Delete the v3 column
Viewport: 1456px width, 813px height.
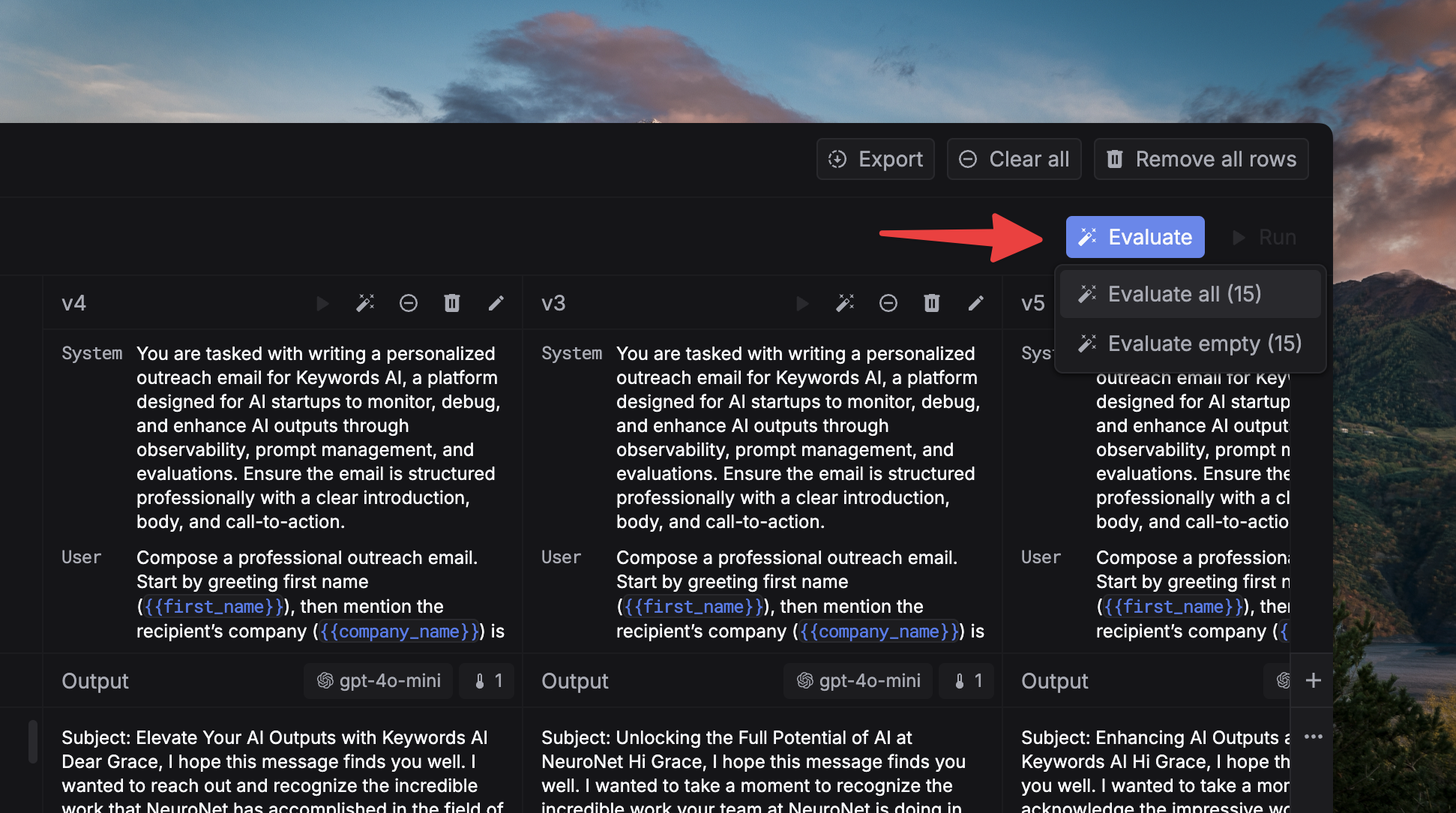tap(932, 303)
